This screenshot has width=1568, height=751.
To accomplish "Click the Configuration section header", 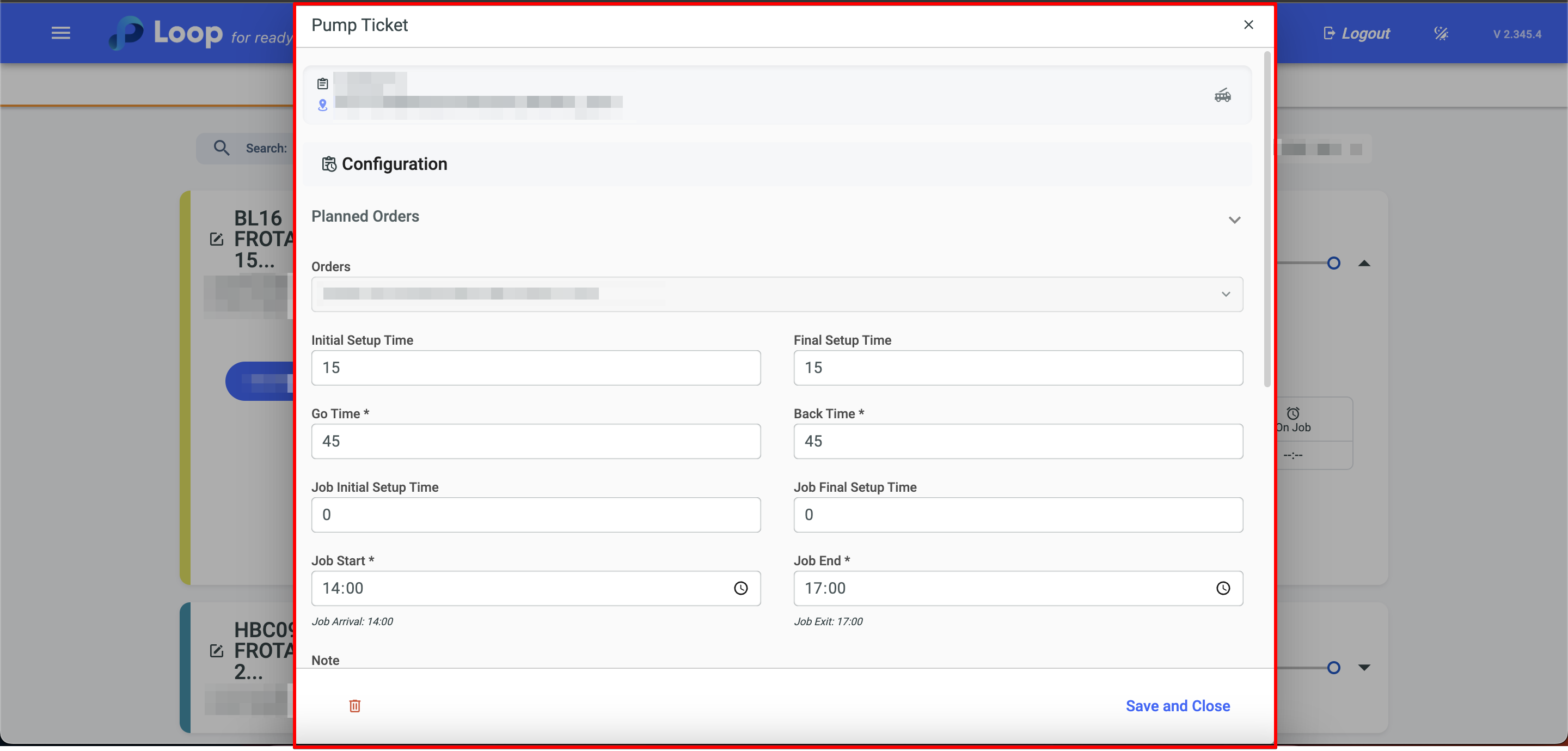I will tap(394, 164).
